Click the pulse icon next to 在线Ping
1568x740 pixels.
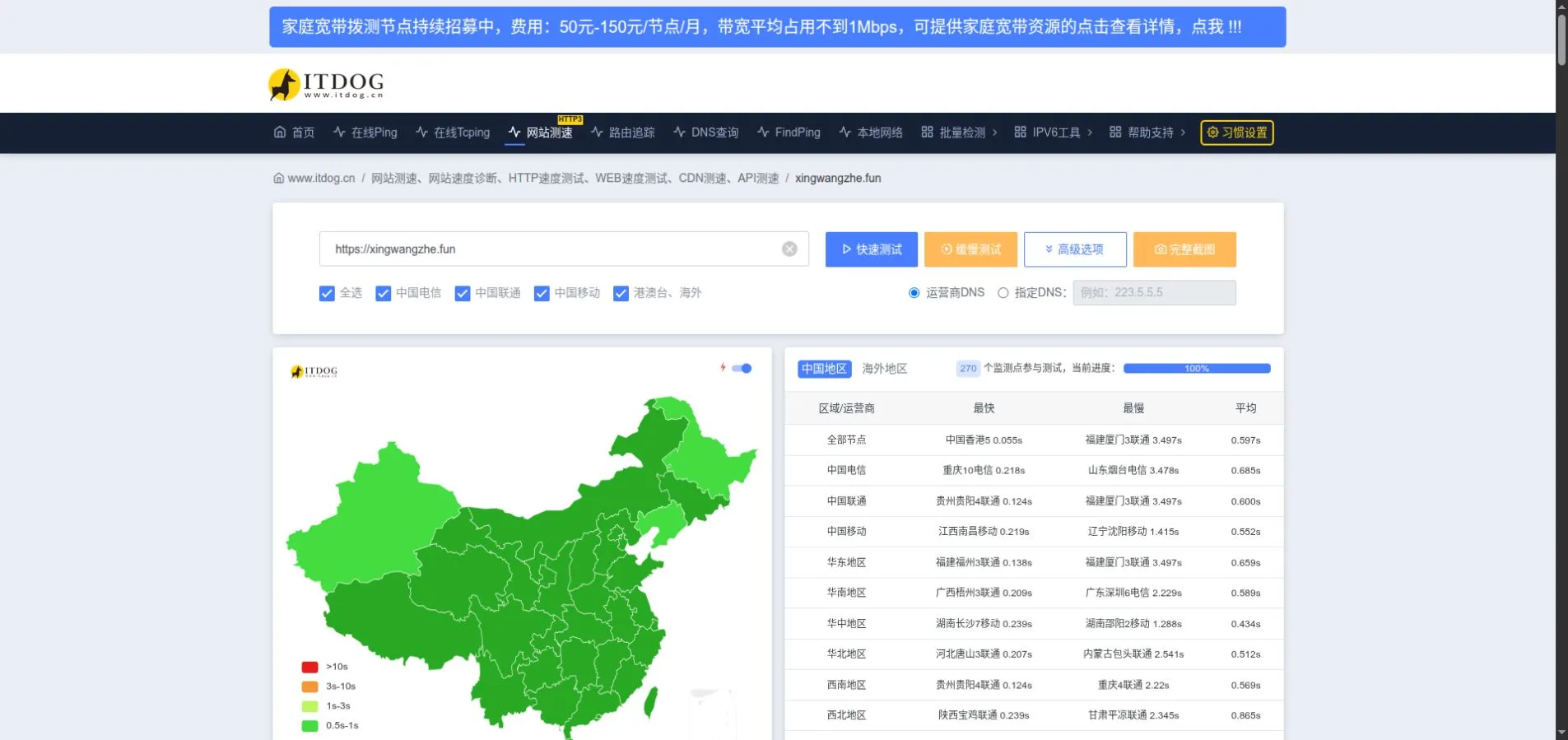coord(339,133)
